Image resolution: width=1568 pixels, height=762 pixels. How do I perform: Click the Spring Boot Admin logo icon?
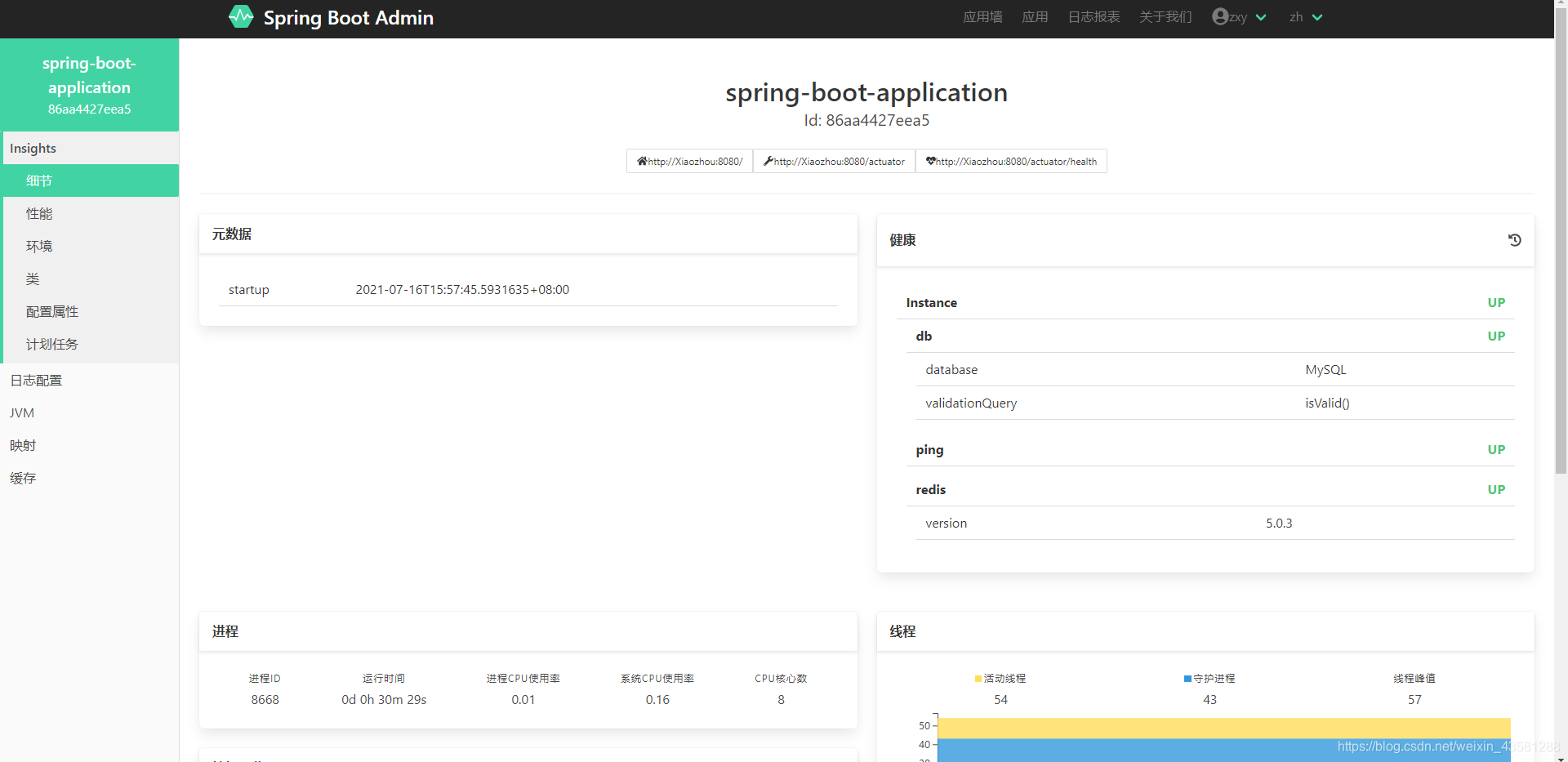(x=241, y=16)
